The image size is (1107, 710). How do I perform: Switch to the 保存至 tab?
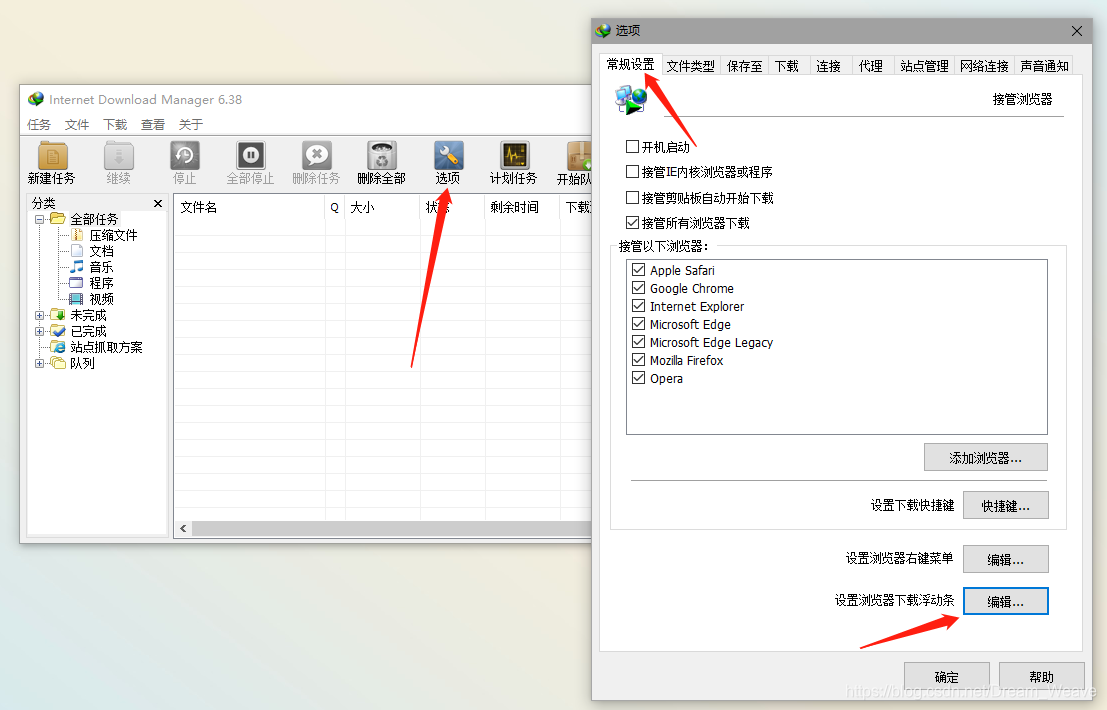[x=745, y=66]
